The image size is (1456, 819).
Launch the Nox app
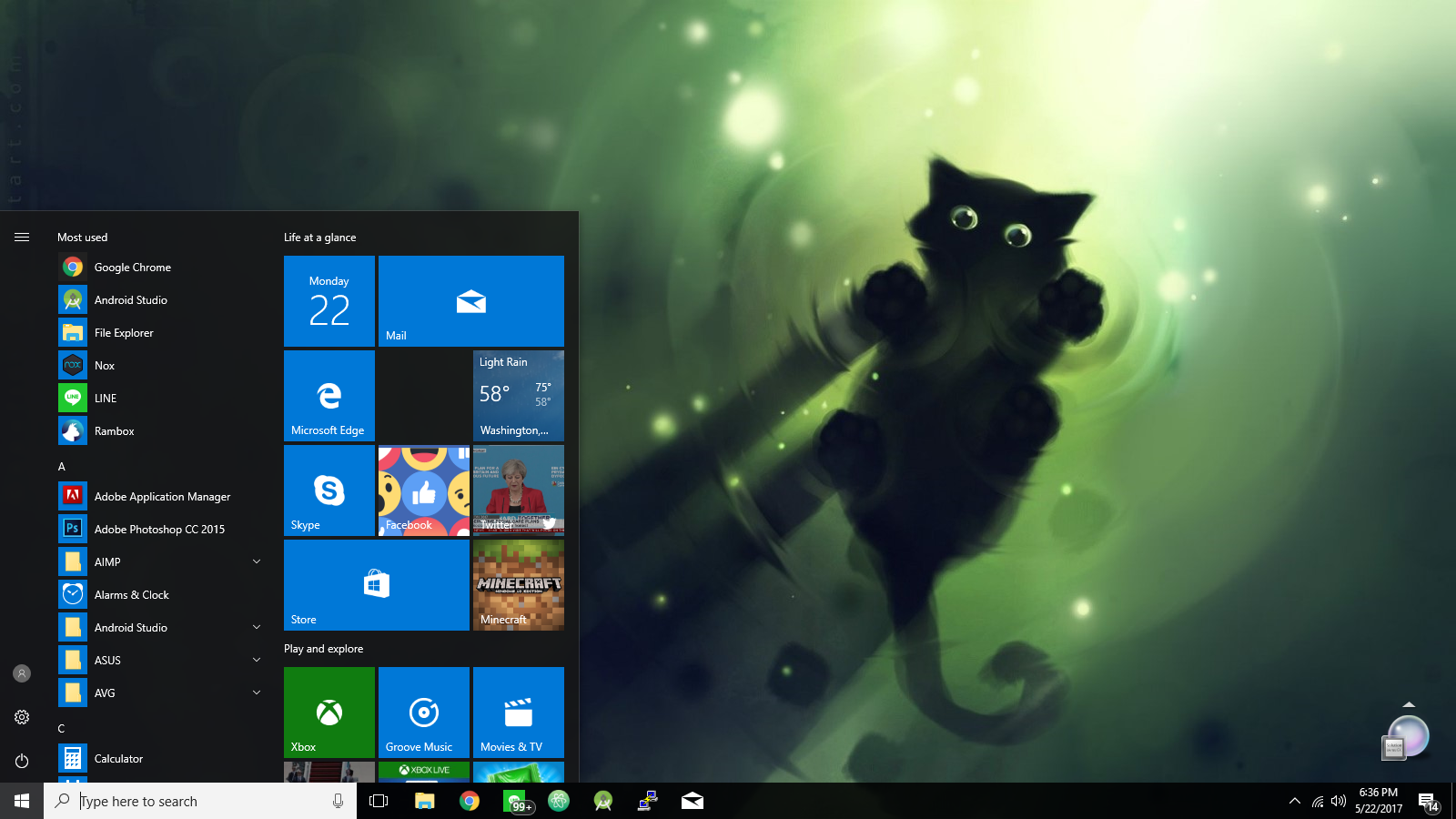tap(160, 366)
